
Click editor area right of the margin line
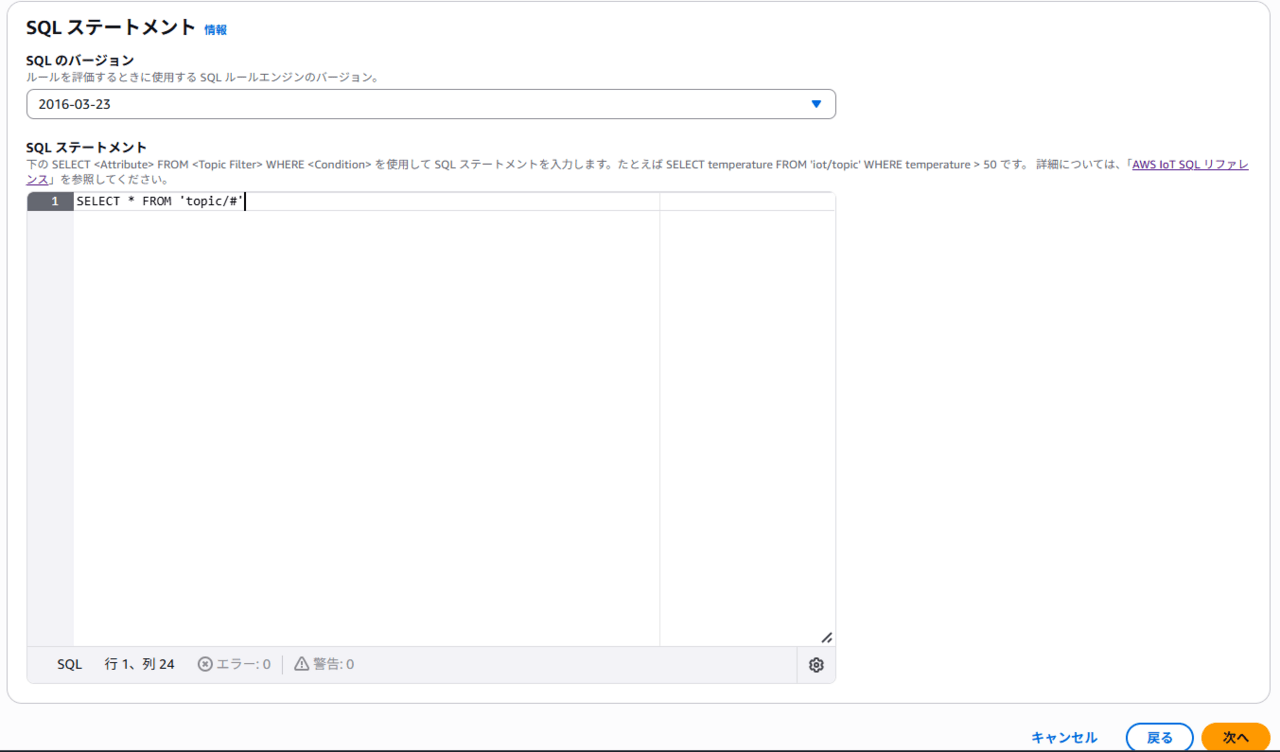[746, 420]
